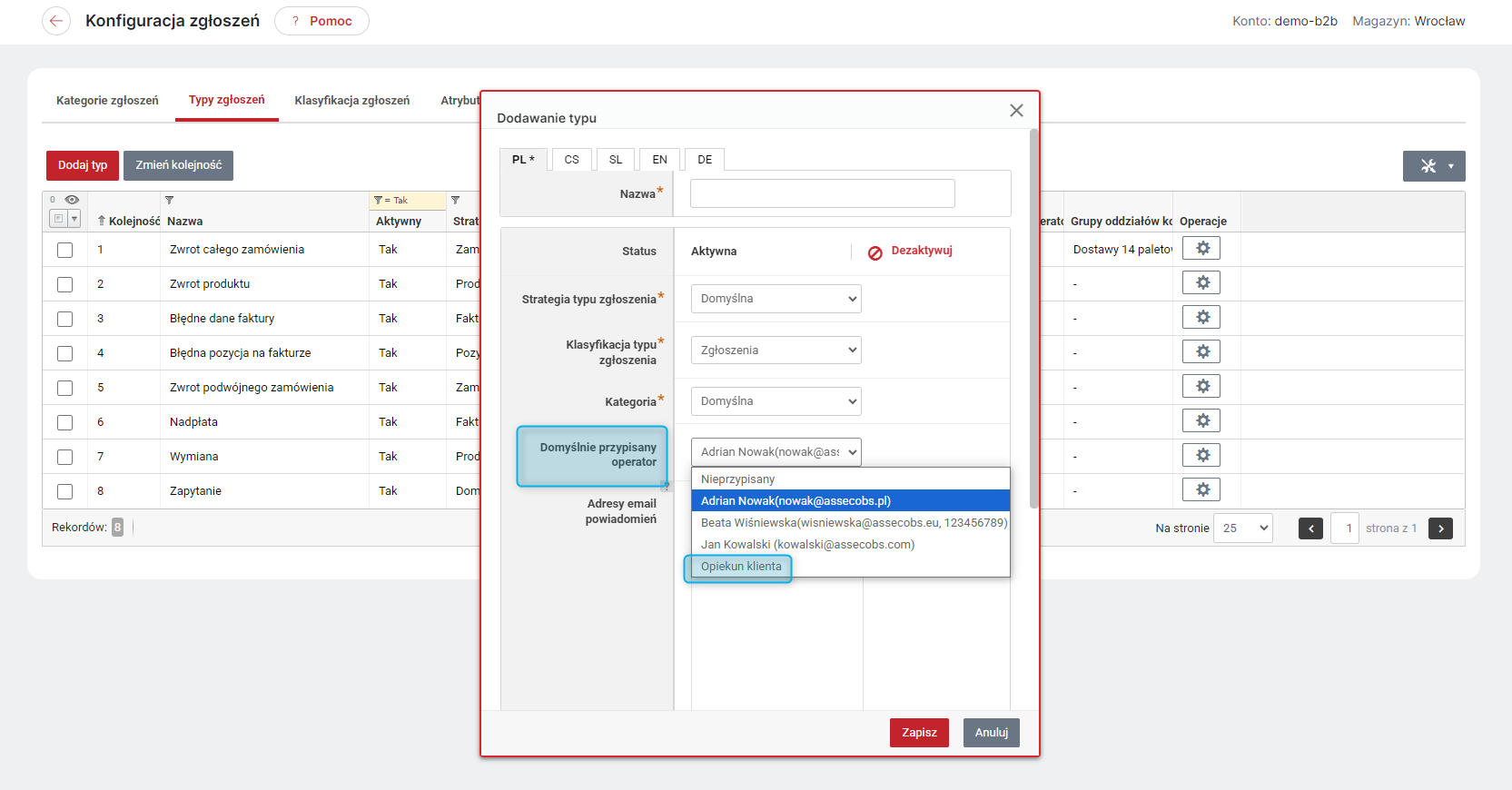
Task: Close the Dodawanie typu dialog
Action: click(1016, 111)
